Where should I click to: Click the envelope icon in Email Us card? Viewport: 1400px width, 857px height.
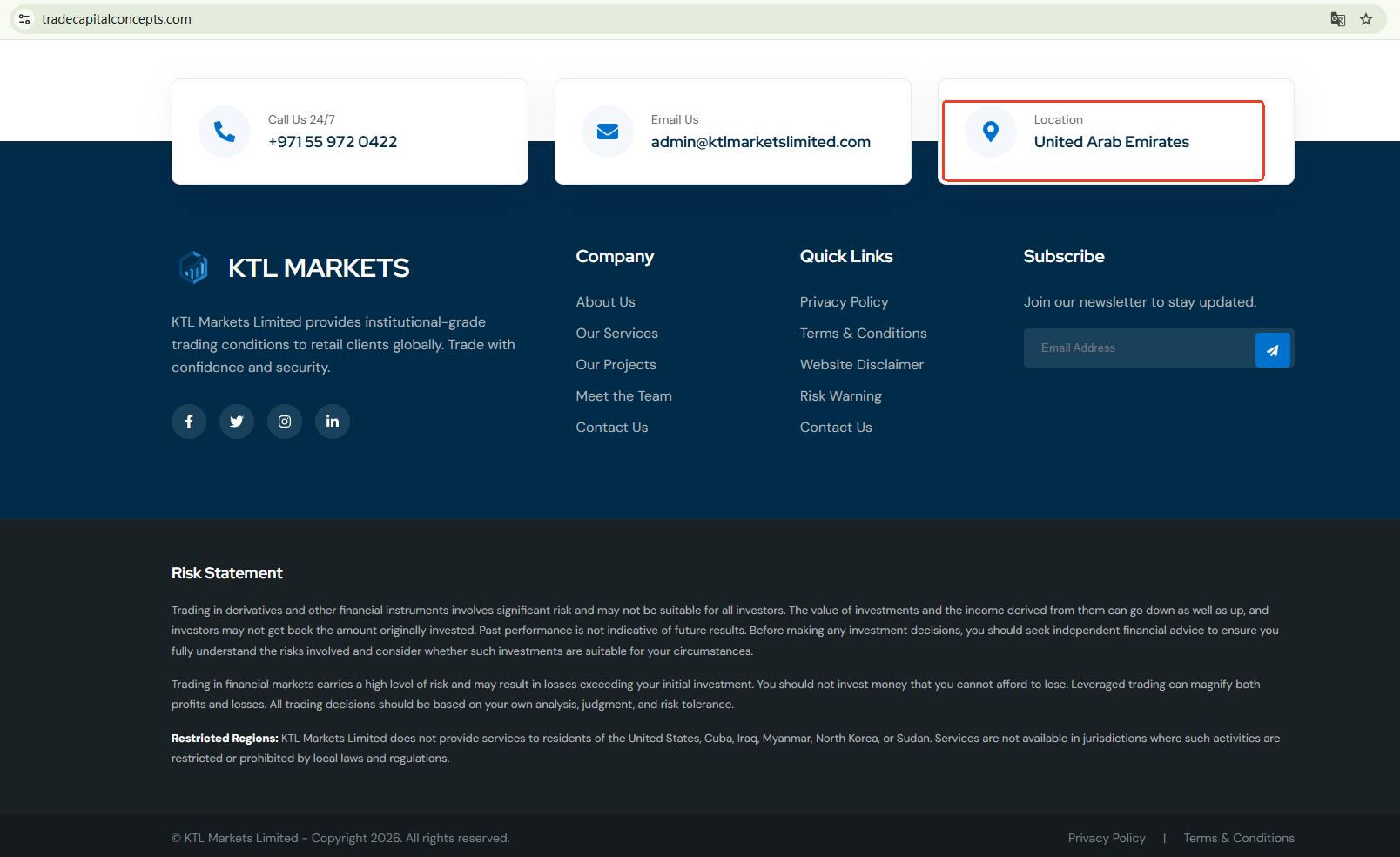click(x=608, y=132)
